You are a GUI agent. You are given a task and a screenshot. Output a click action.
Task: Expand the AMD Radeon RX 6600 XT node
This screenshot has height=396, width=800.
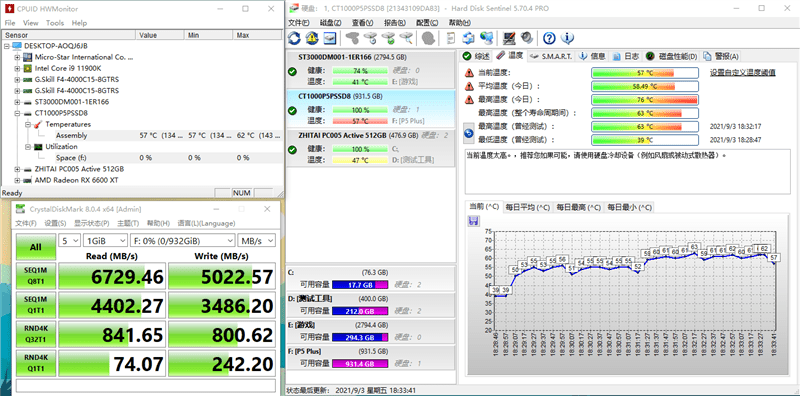17,180
